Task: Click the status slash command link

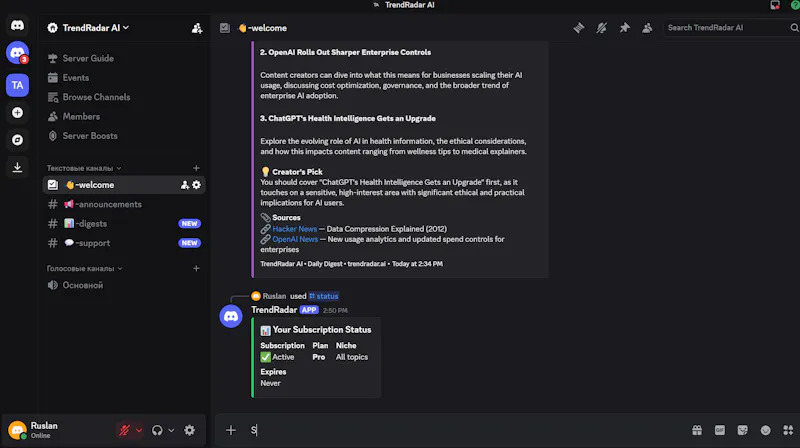Action: click(x=323, y=296)
